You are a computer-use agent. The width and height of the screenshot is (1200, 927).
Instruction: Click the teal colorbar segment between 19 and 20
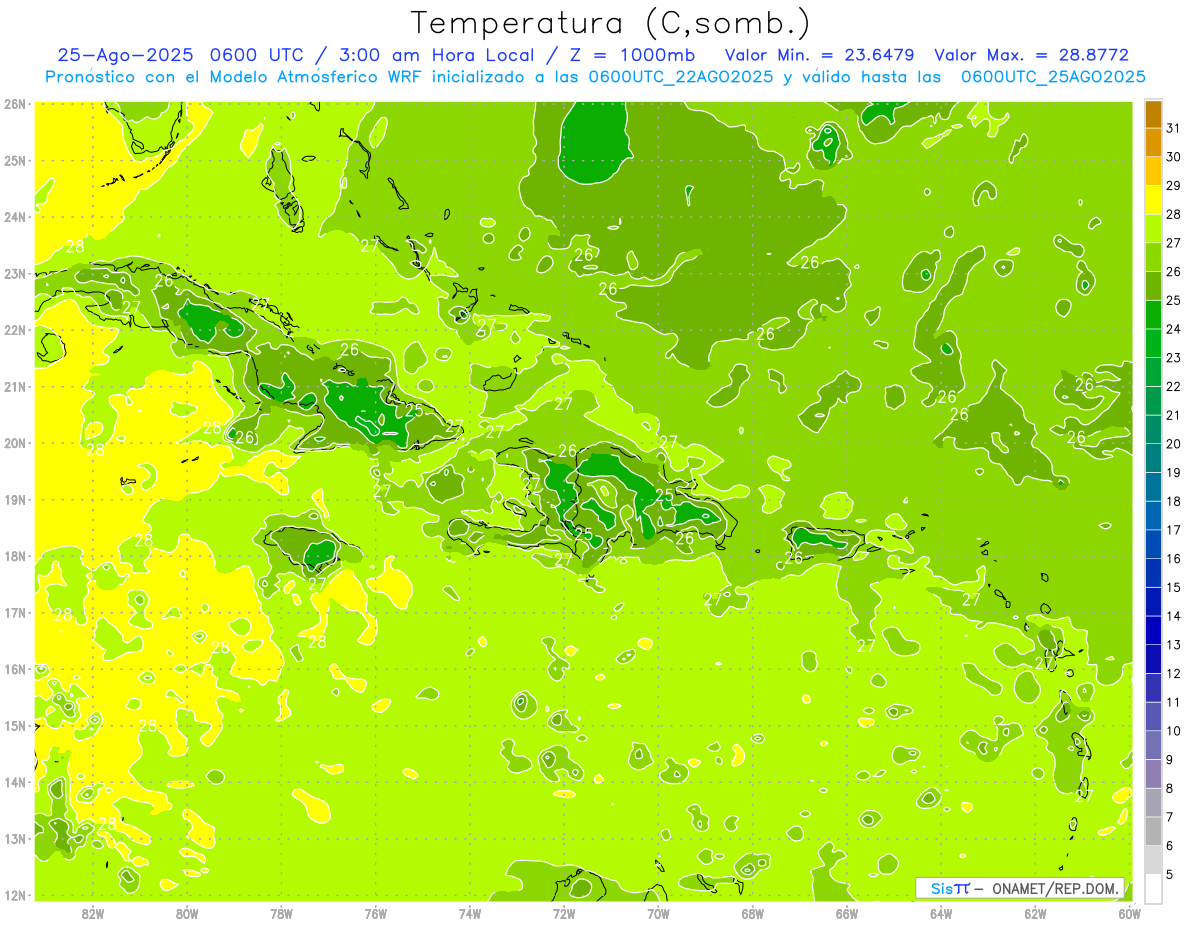coord(1153,458)
